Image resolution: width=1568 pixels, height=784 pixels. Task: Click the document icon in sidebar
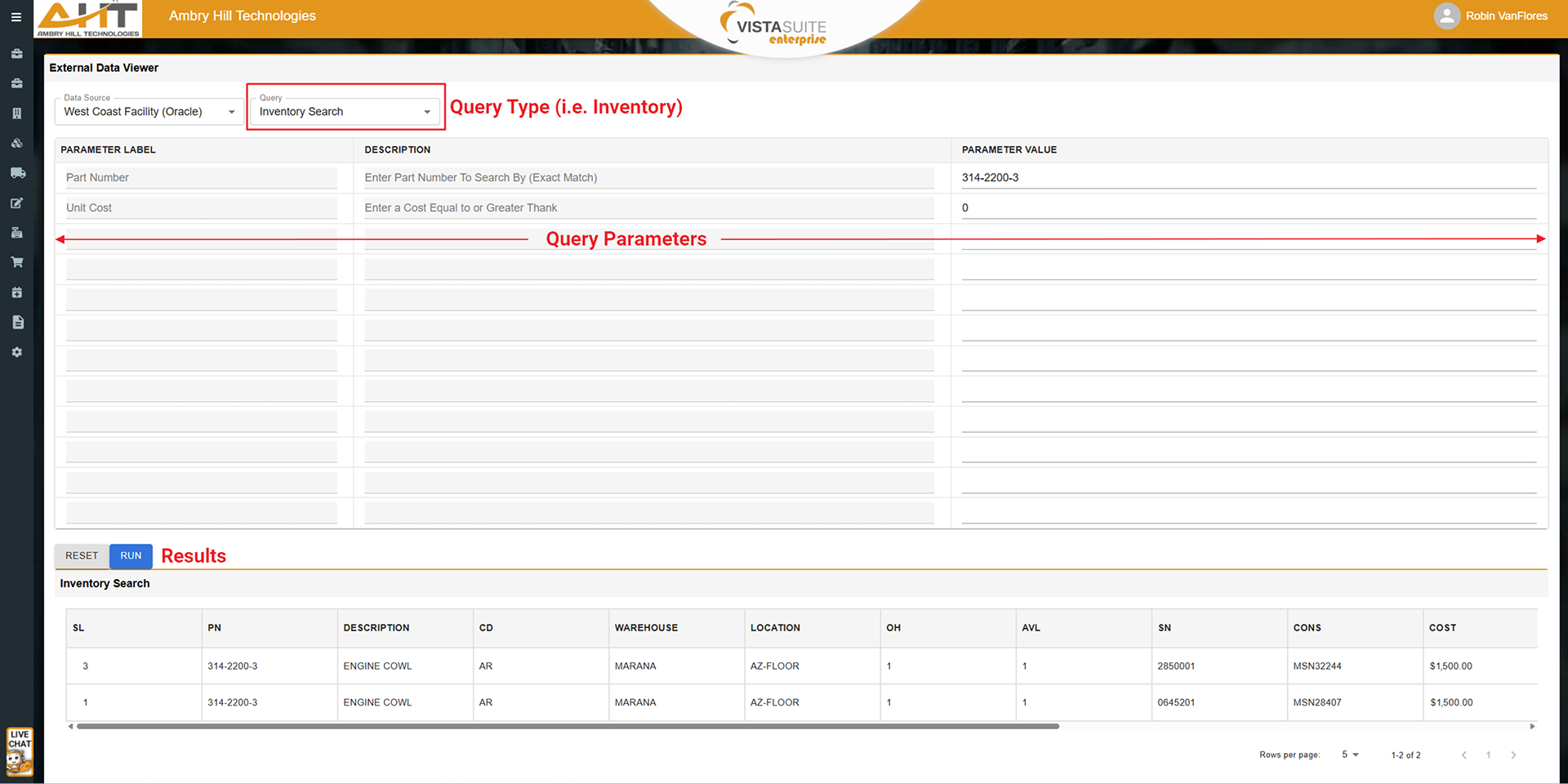pyautogui.click(x=16, y=323)
